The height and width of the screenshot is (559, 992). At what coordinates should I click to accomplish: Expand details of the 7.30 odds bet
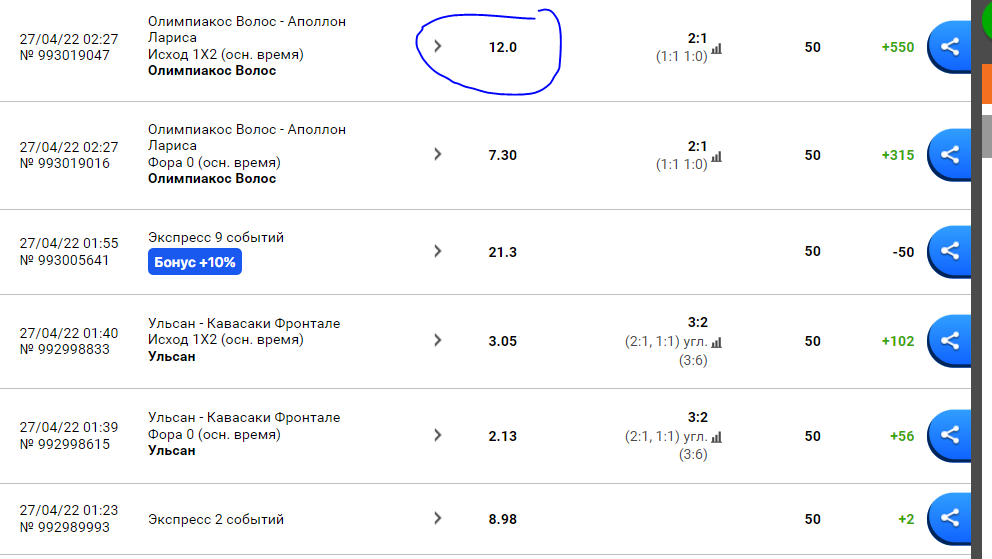[437, 154]
